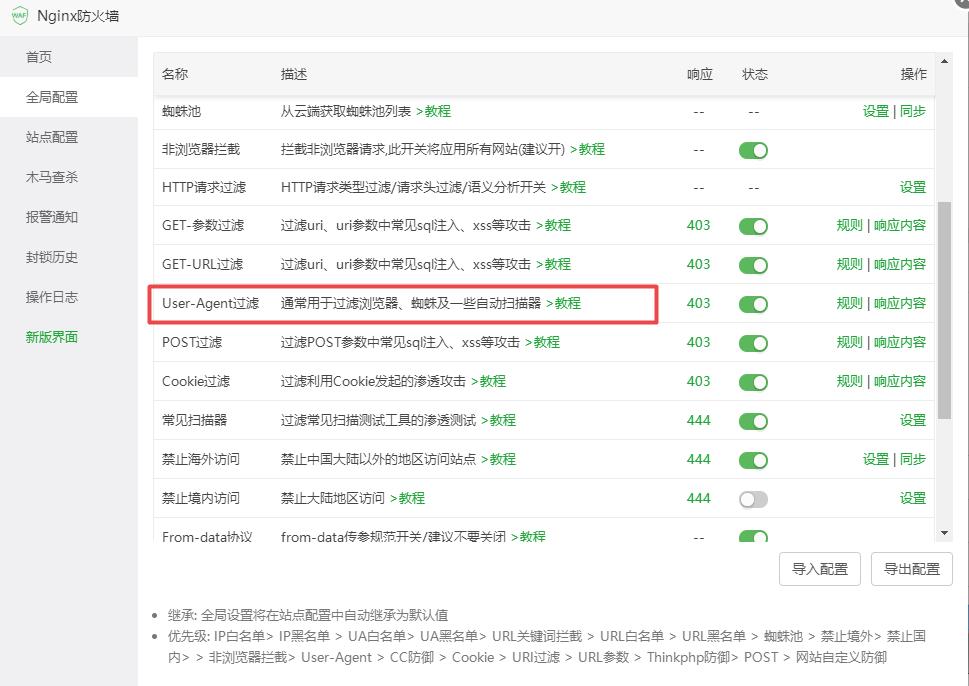Open 响应内容 for GET-参数过滤
The image size is (969, 686).
[x=900, y=226]
